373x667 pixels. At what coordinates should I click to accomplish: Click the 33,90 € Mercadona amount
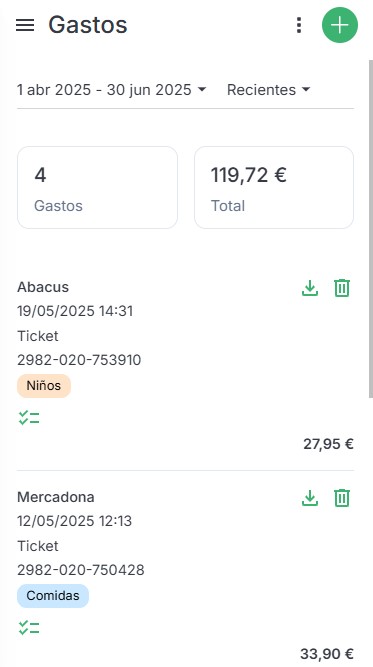pyautogui.click(x=327, y=653)
